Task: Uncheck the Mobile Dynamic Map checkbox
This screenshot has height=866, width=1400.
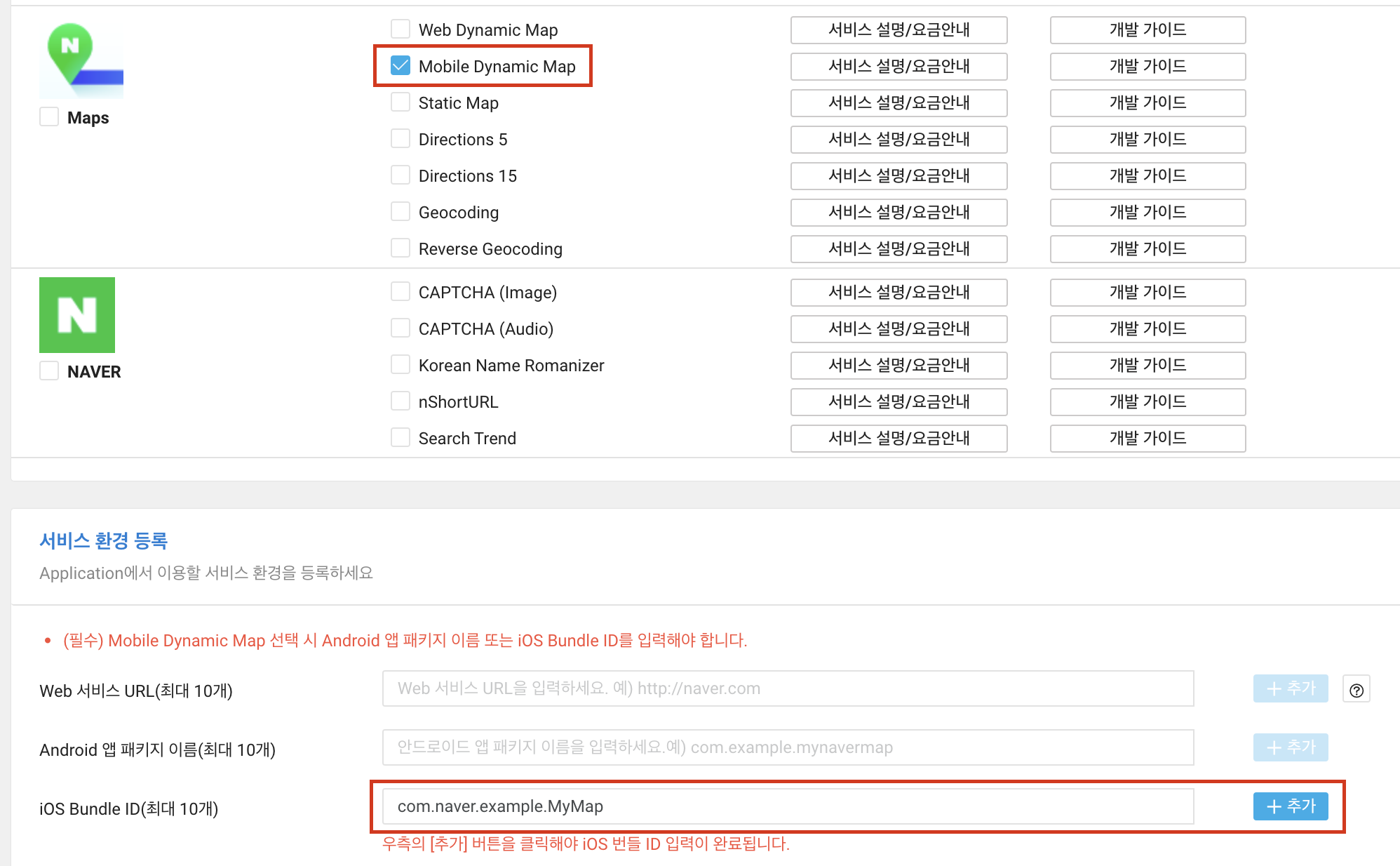Action: (x=401, y=66)
